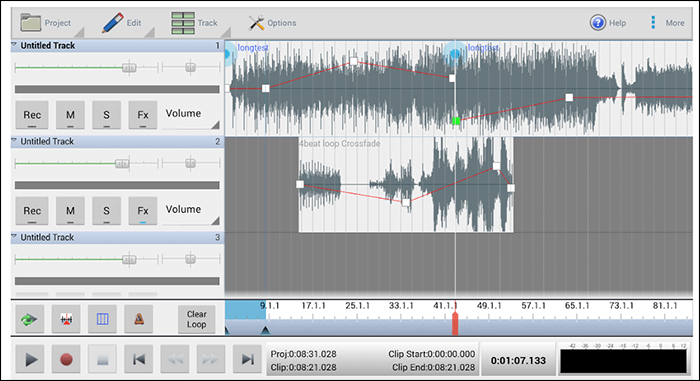The image size is (700, 381).
Task: Open the Project menu
Action: (x=46, y=23)
